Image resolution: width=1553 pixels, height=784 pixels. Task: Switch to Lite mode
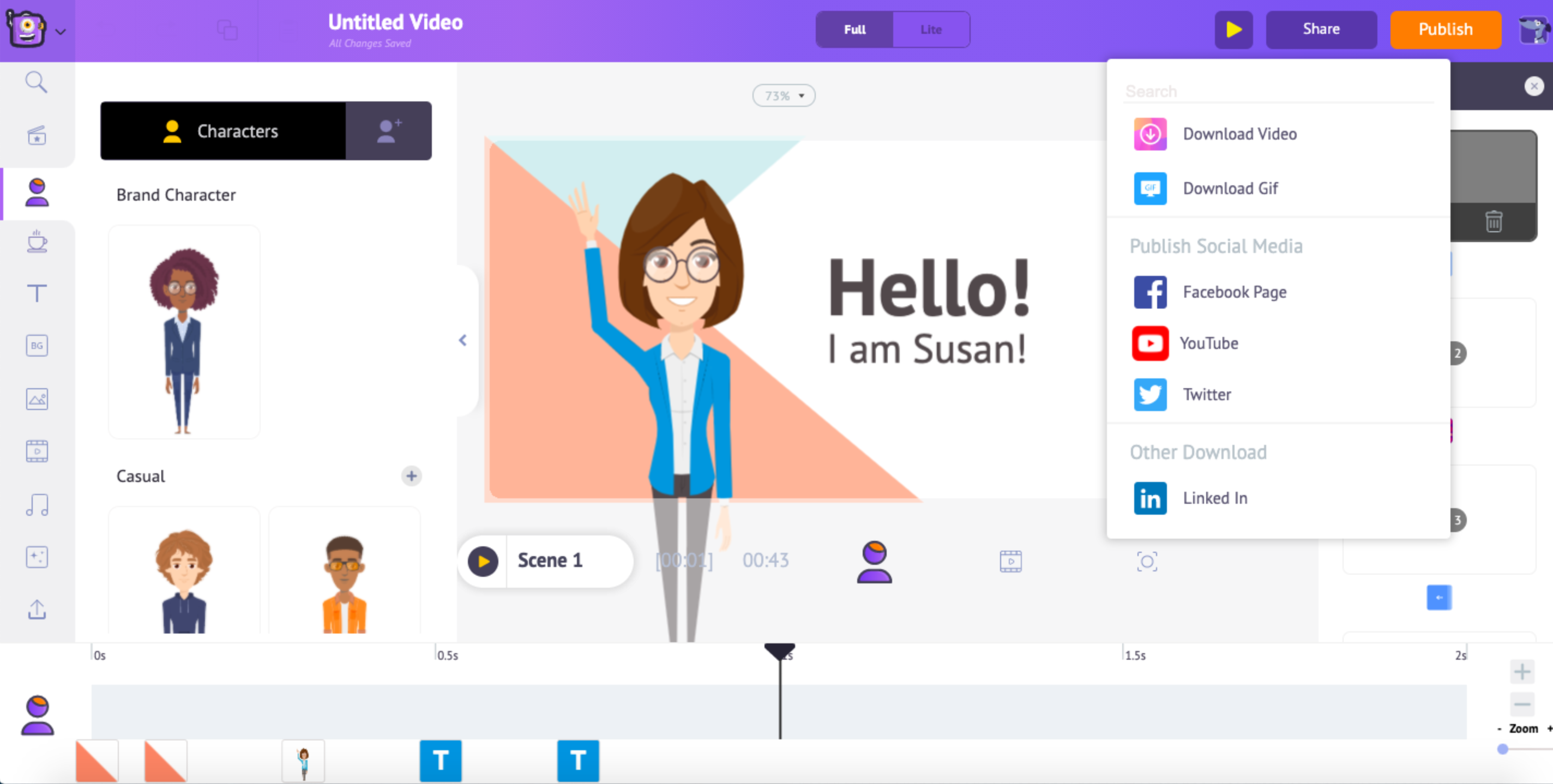click(x=930, y=29)
